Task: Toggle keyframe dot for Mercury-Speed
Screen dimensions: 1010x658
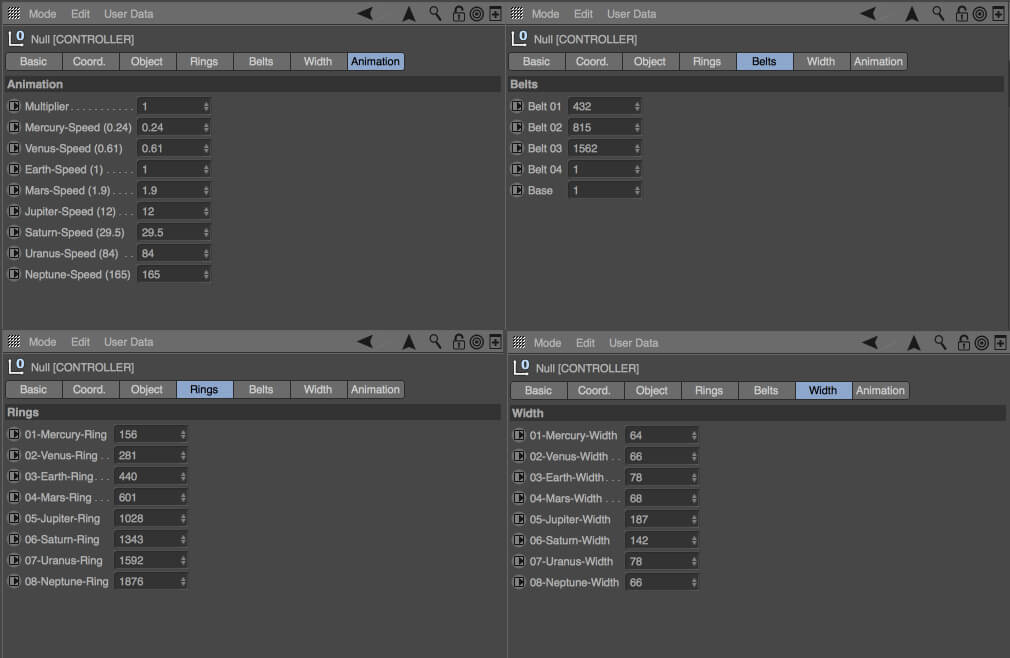Action: [14, 127]
